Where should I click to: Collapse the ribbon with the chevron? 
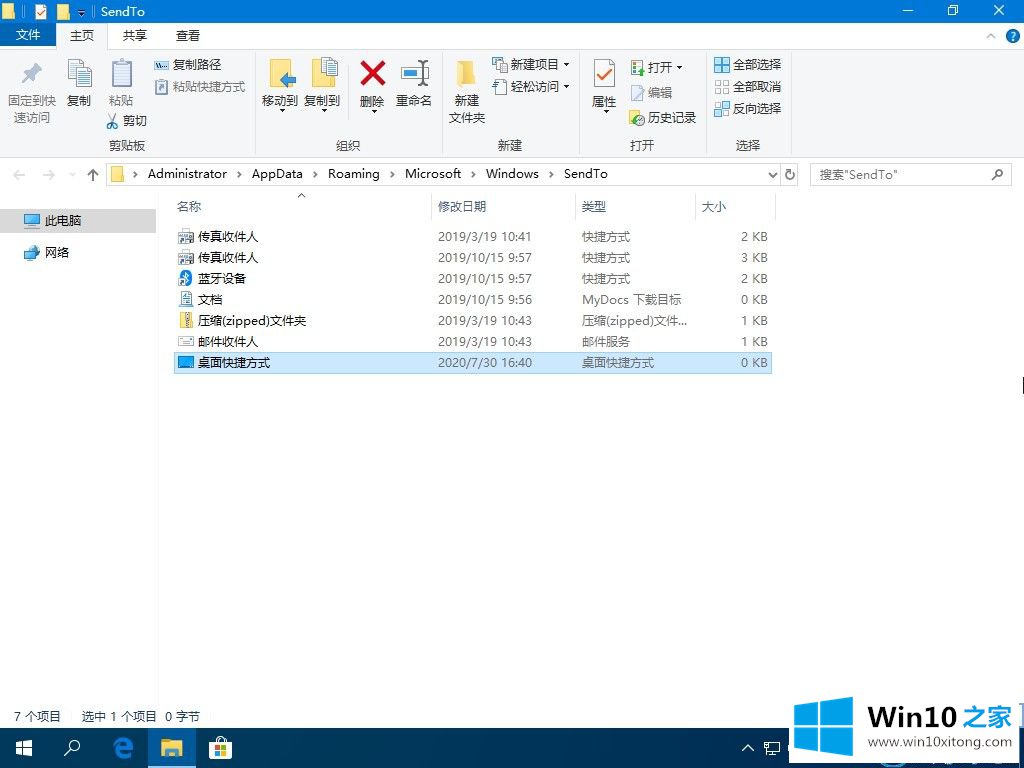(991, 36)
